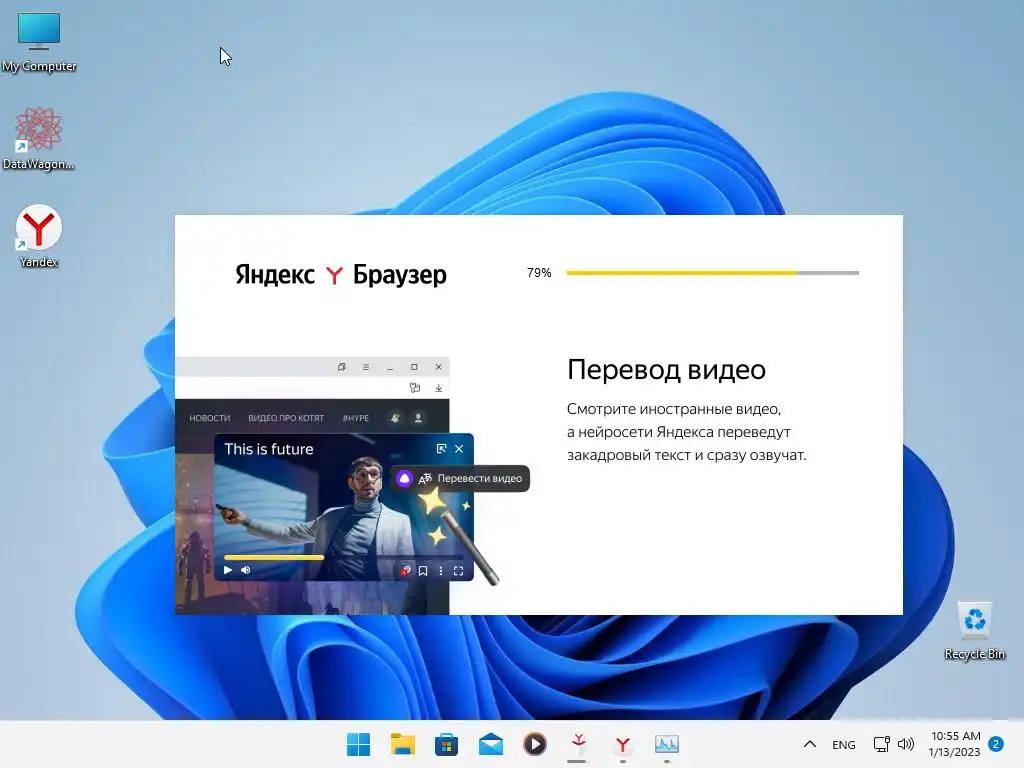
Task: Select the Yandex desktop shortcut
Action: coord(39,236)
